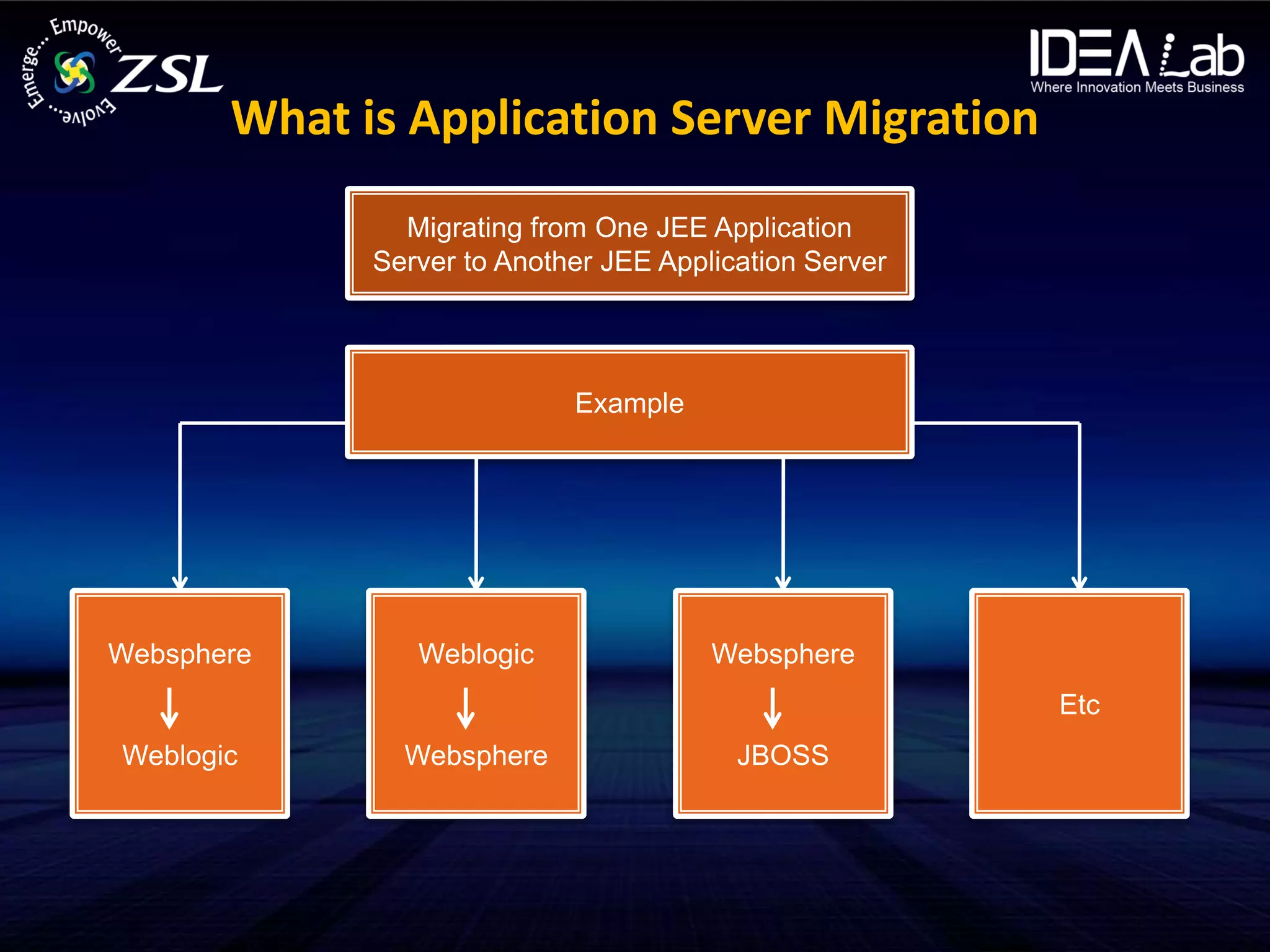Image resolution: width=1270 pixels, height=952 pixels.
Task: Click the Etc box
Action: (x=1079, y=704)
